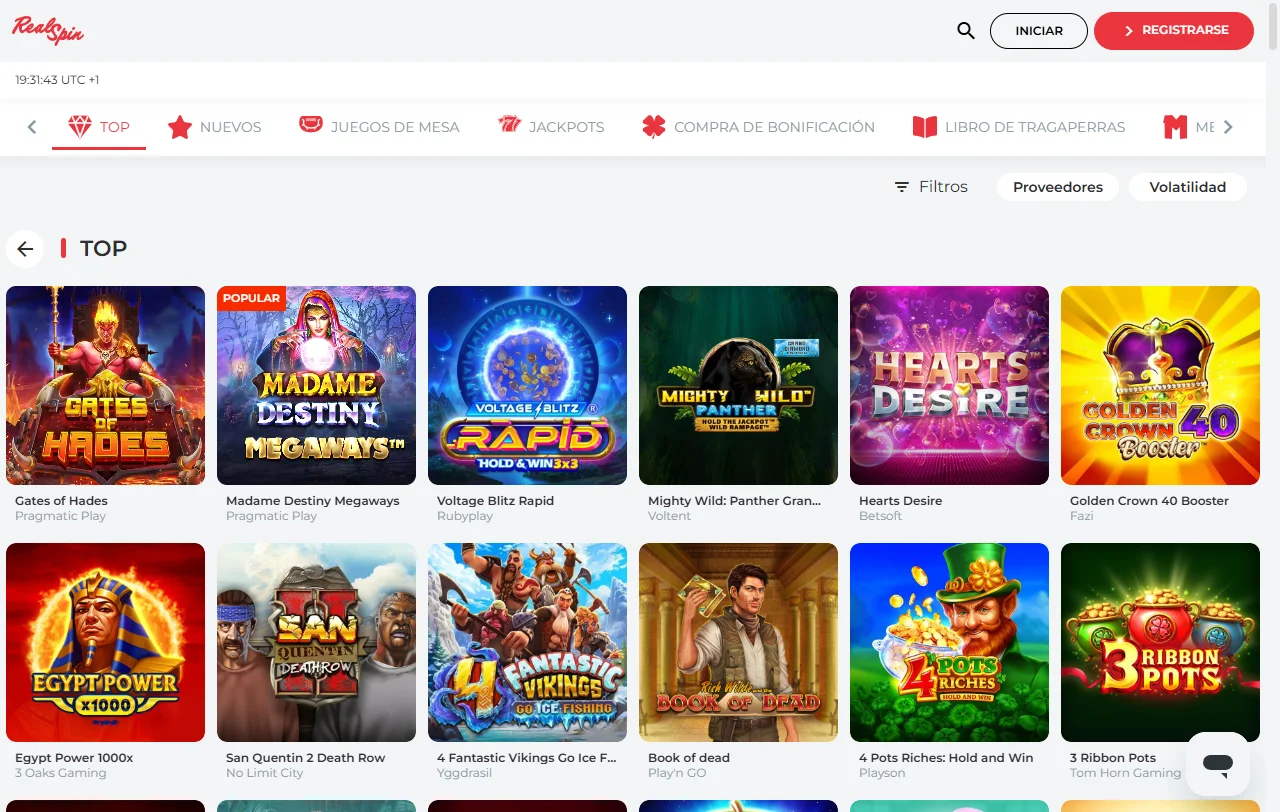Click the INICIAR login button
The height and width of the screenshot is (812, 1280).
point(1039,31)
